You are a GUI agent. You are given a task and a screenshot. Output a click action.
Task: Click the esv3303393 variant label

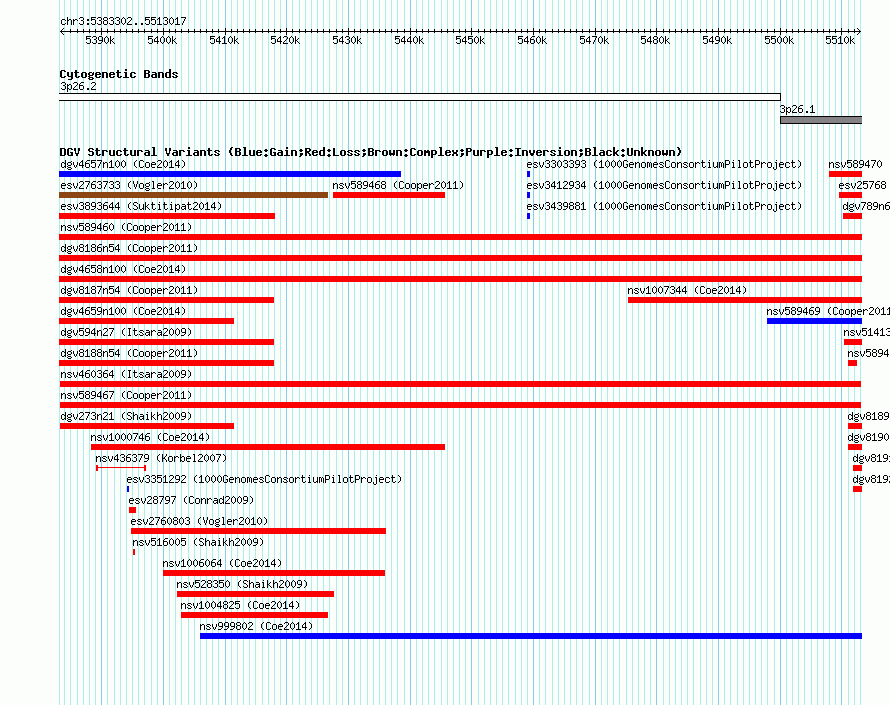click(664, 164)
